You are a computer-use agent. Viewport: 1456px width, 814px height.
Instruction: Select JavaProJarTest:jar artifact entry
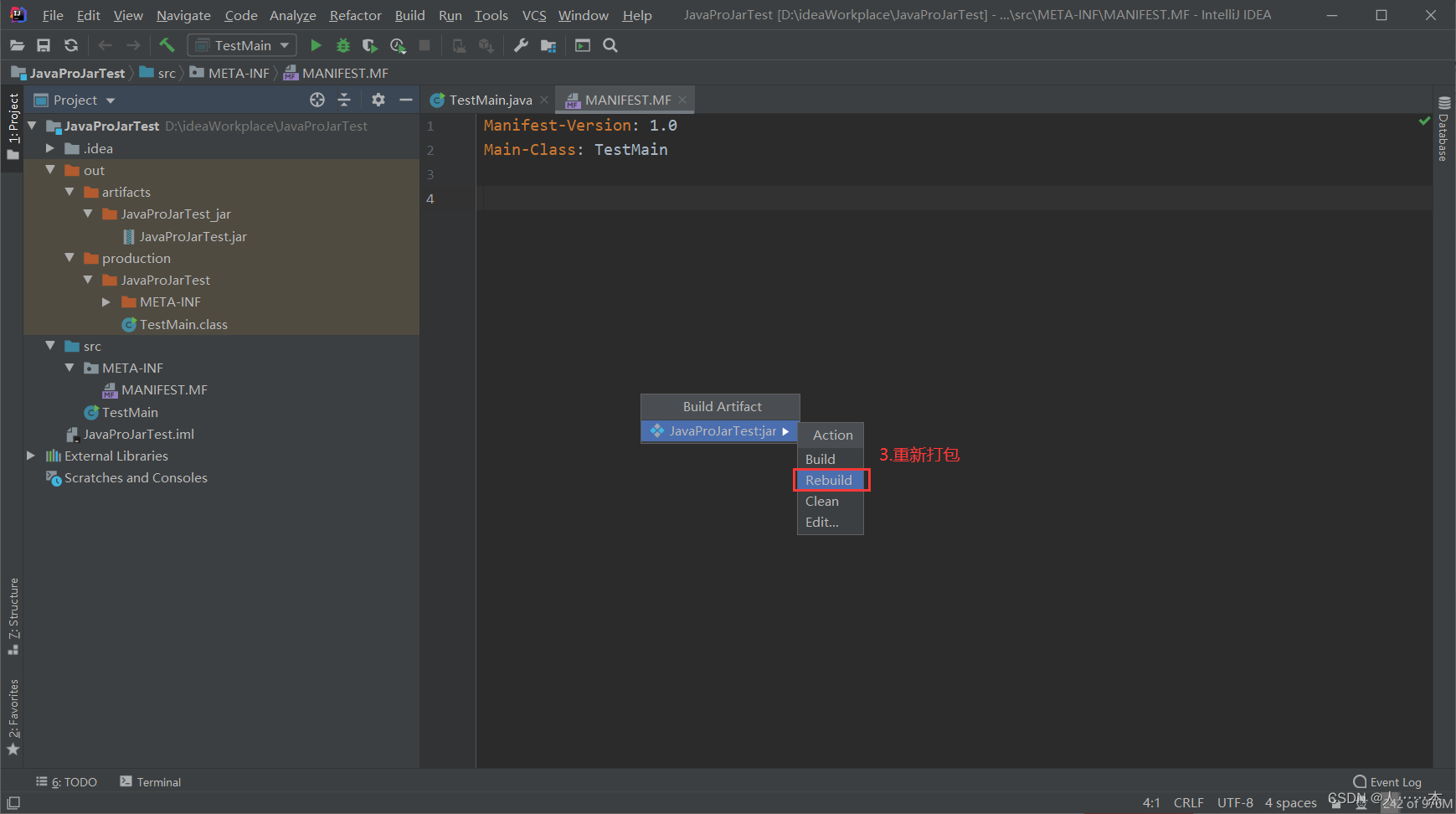pos(720,431)
